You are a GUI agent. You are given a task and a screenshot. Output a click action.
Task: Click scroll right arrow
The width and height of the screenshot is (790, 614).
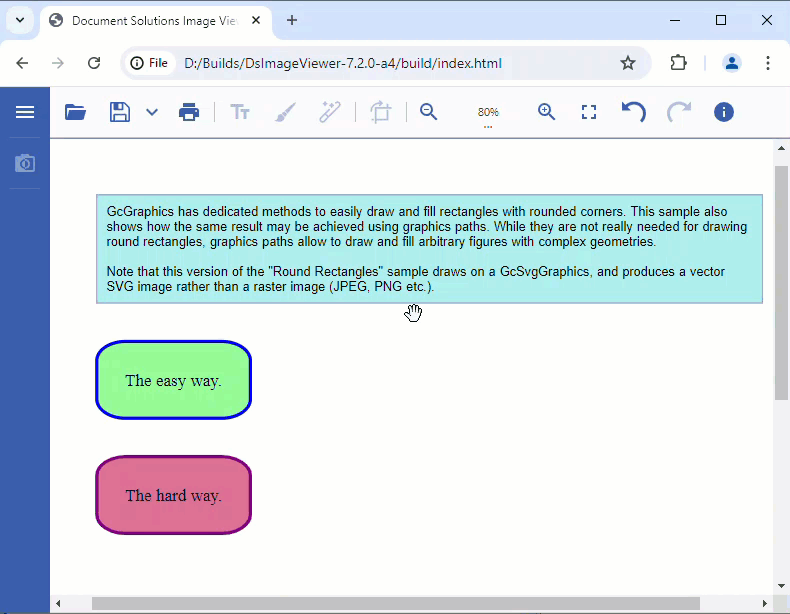coord(764,603)
